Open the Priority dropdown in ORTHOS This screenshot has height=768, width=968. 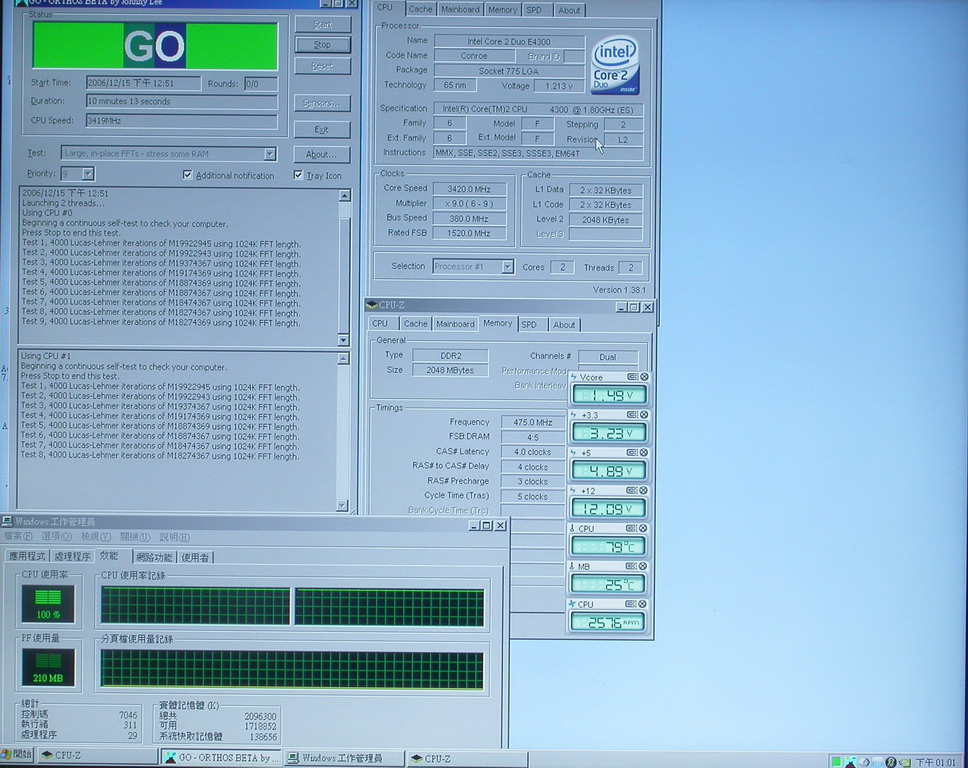88,174
